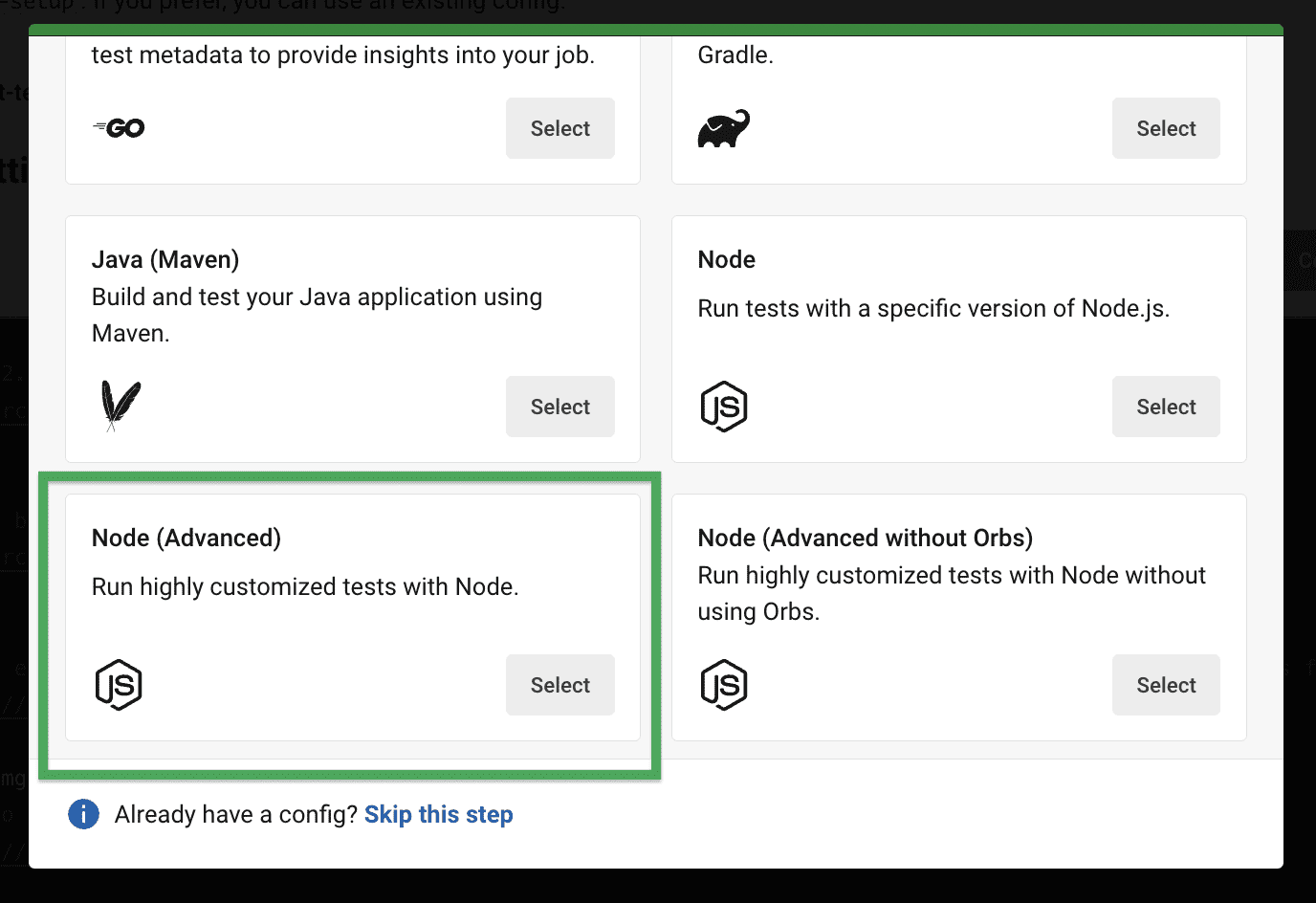Click 'tests with Node without using Orbs' description
The height and width of the screenshot is (903, 1316).
point(952,593)
